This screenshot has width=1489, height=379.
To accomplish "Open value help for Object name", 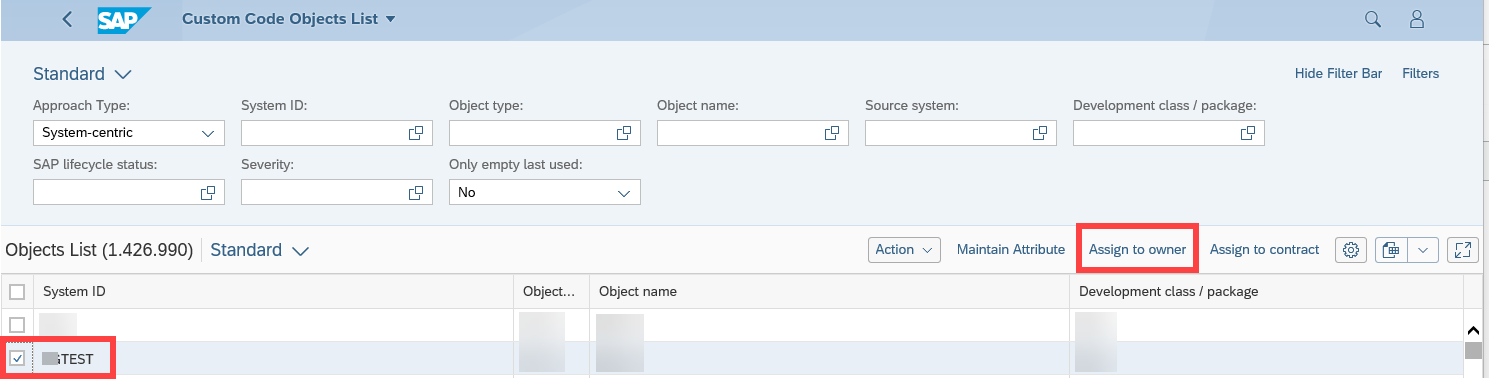I will 832,132.
